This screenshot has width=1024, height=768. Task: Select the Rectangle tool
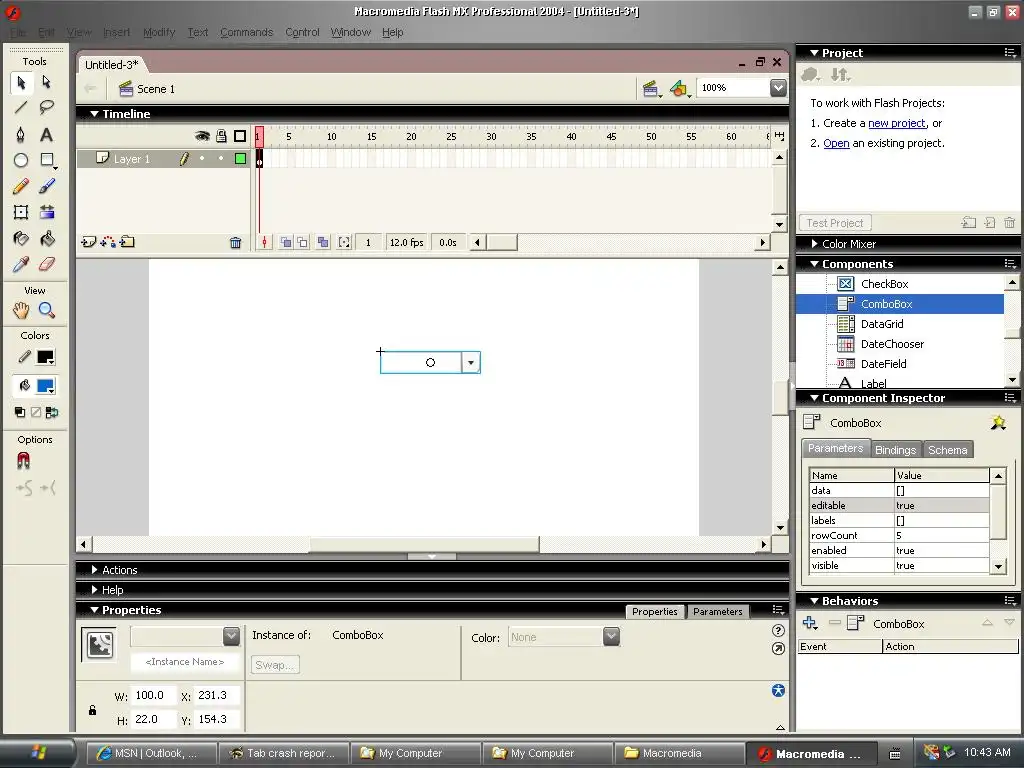click(46, 160)
